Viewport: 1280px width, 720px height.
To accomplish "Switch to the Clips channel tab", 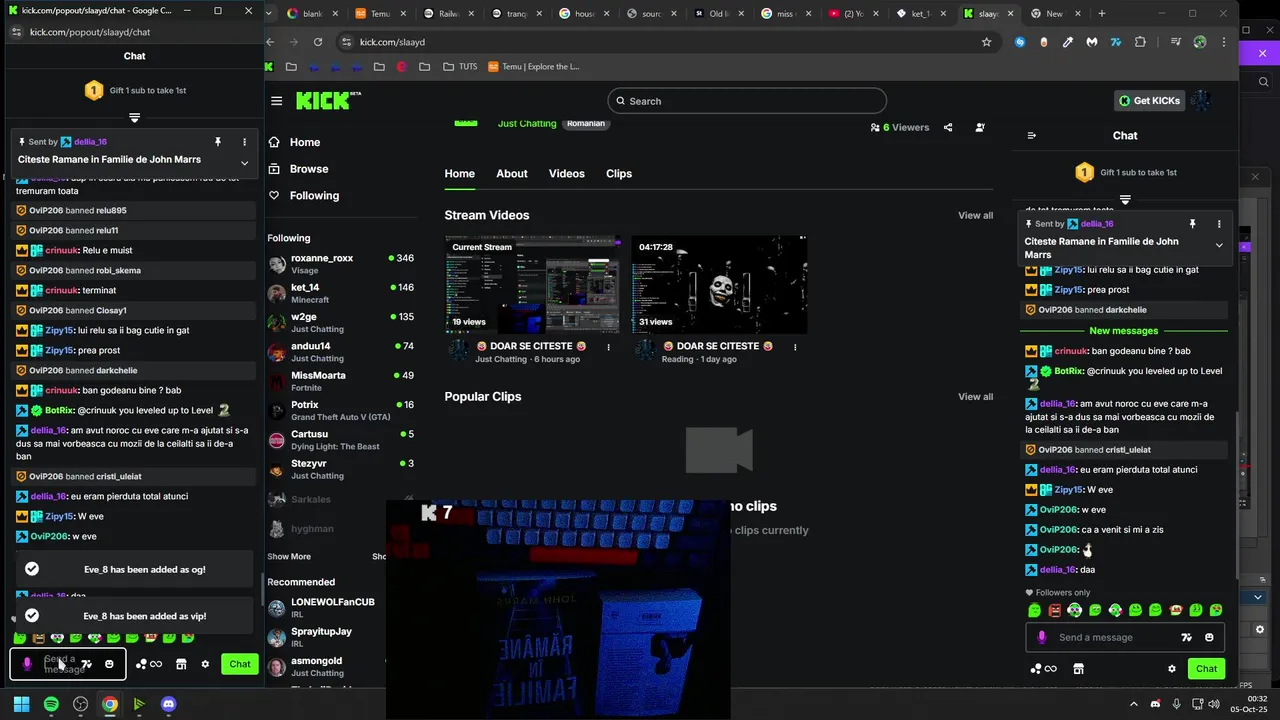I will (x=619, y=174).
